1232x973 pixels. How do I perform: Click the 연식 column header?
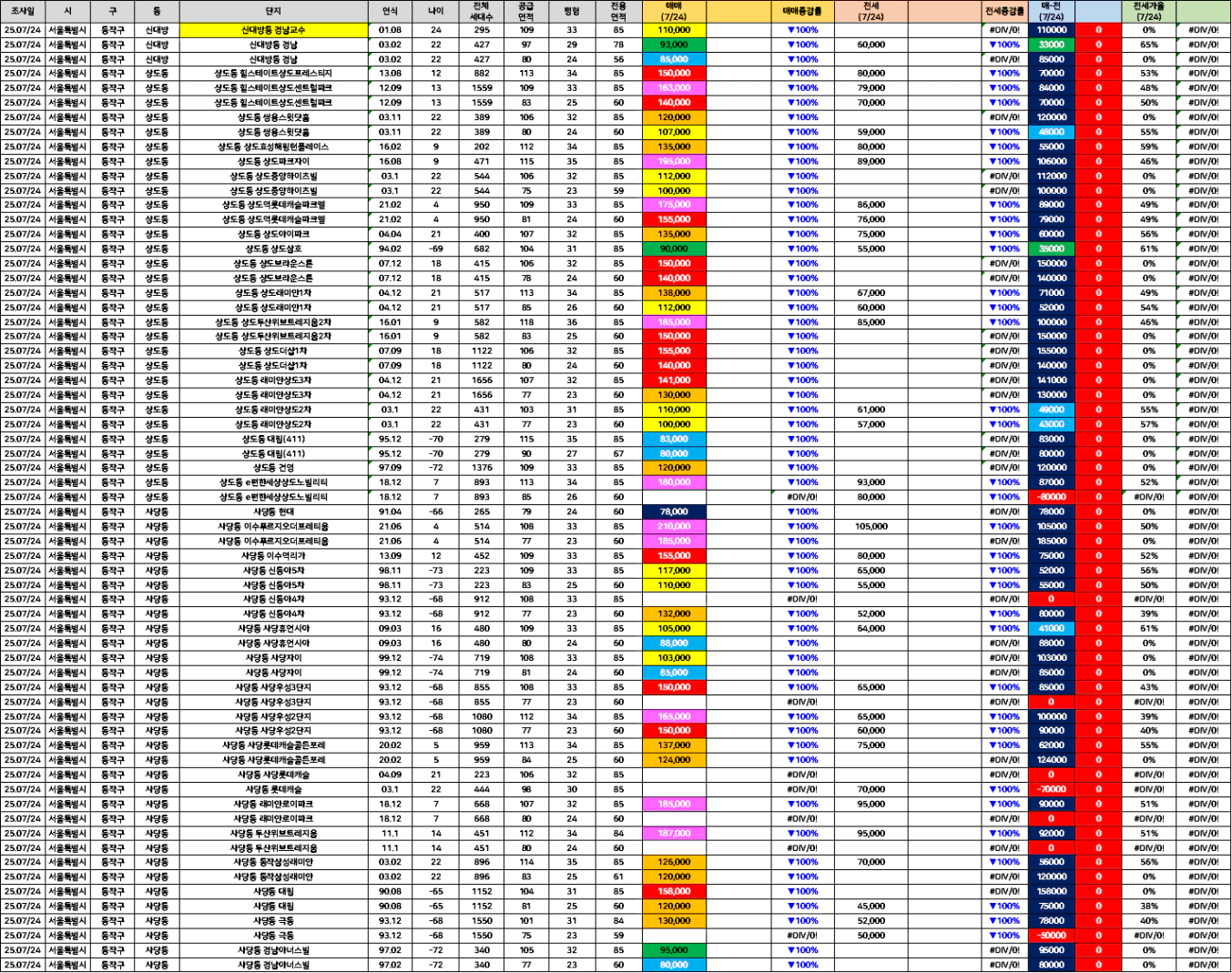(390, 11)
